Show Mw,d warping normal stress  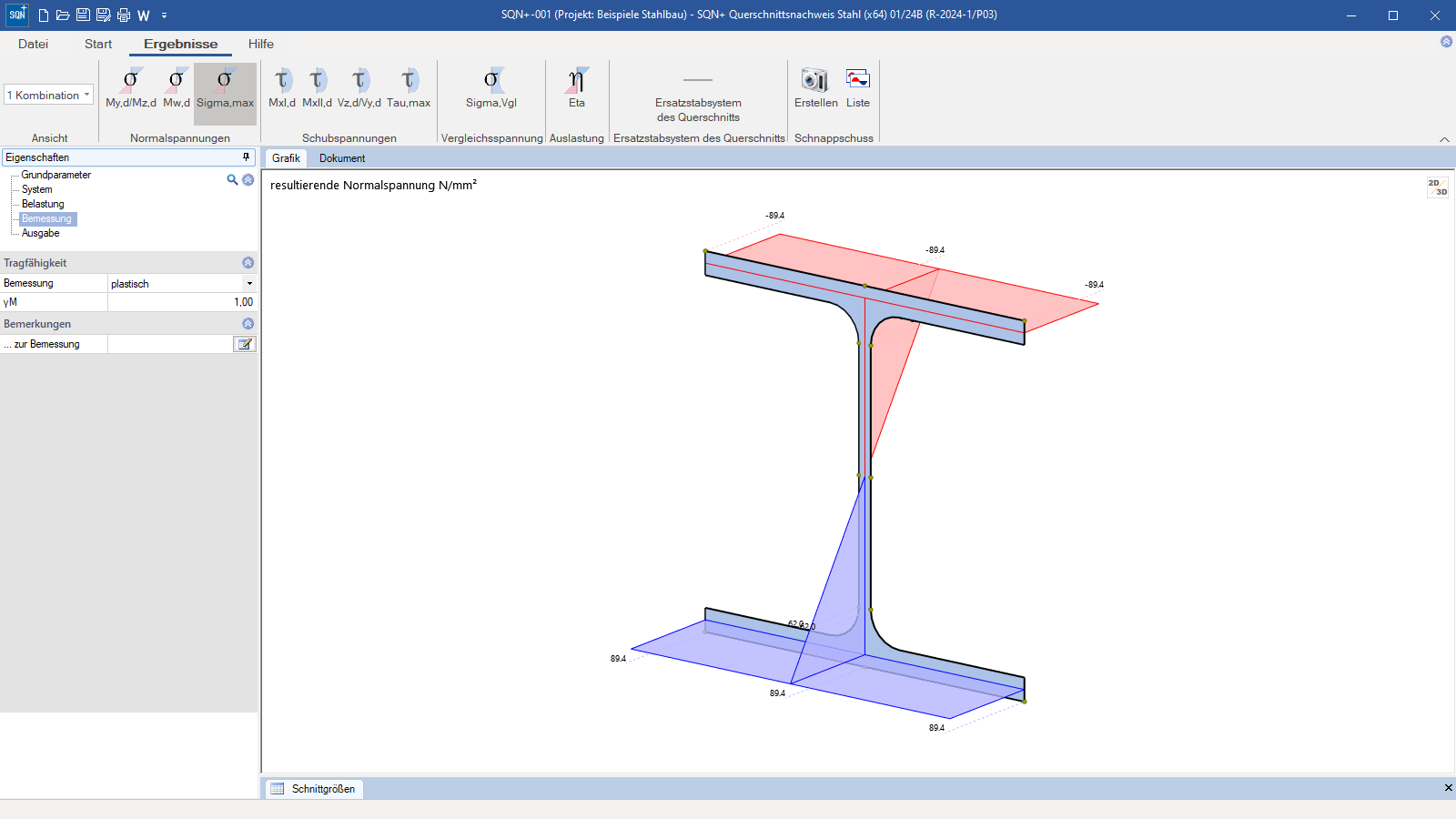click(x=177, y=88)
